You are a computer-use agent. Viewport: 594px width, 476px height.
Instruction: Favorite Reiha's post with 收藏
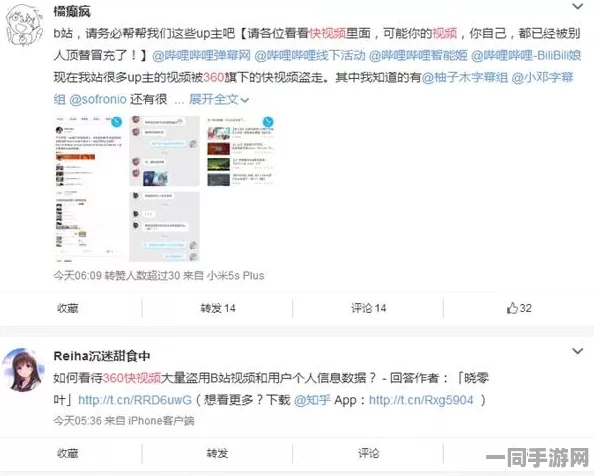pos(67,453)
